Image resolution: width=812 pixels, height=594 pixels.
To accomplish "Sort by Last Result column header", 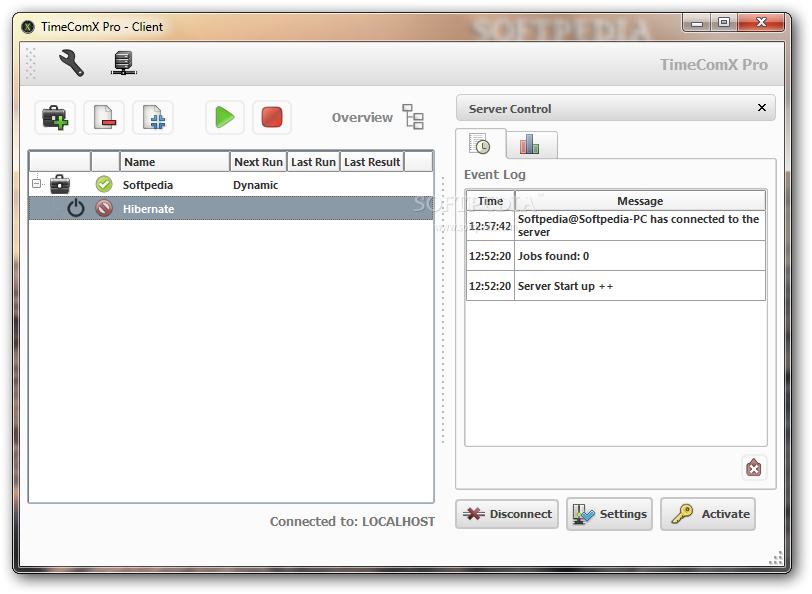I will (372, 162).
